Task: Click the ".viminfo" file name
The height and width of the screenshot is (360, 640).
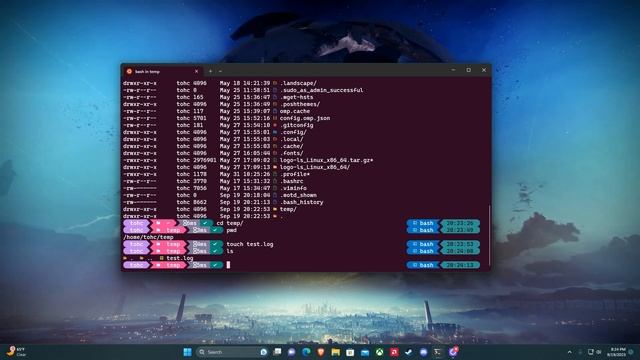Action: coord(293,188)
